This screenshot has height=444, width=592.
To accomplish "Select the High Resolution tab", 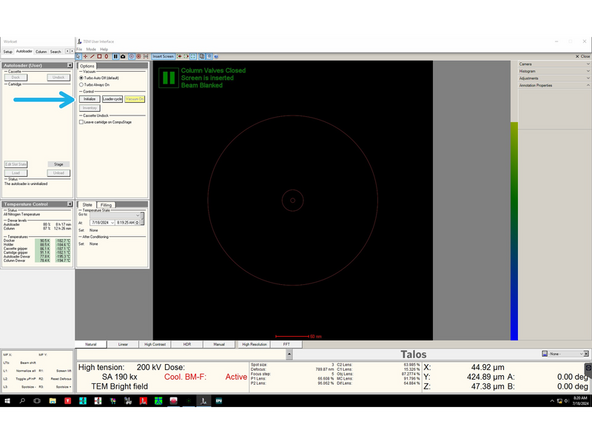I will tap(254, 344).
